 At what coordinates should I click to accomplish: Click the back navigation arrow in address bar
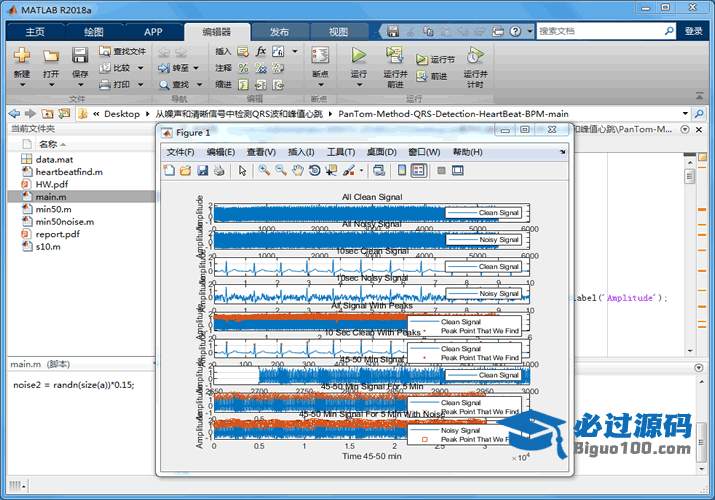coord(14,113)
